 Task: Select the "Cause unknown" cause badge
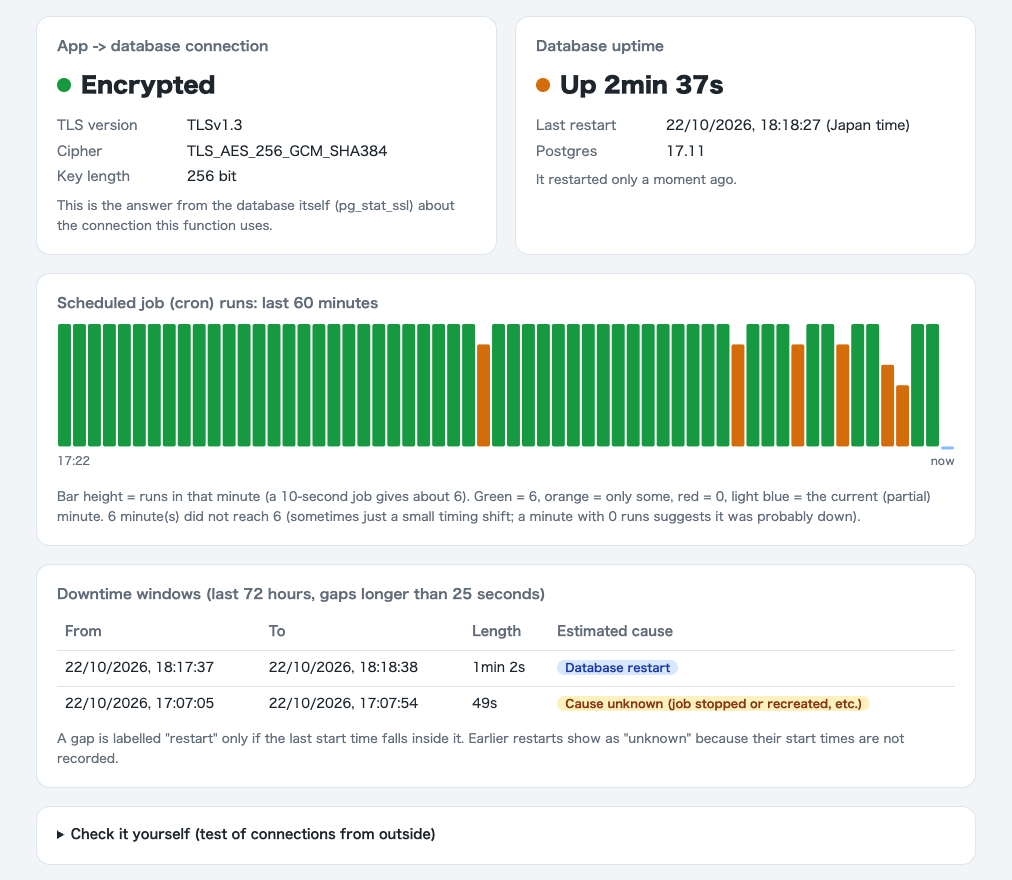point(713,704)
